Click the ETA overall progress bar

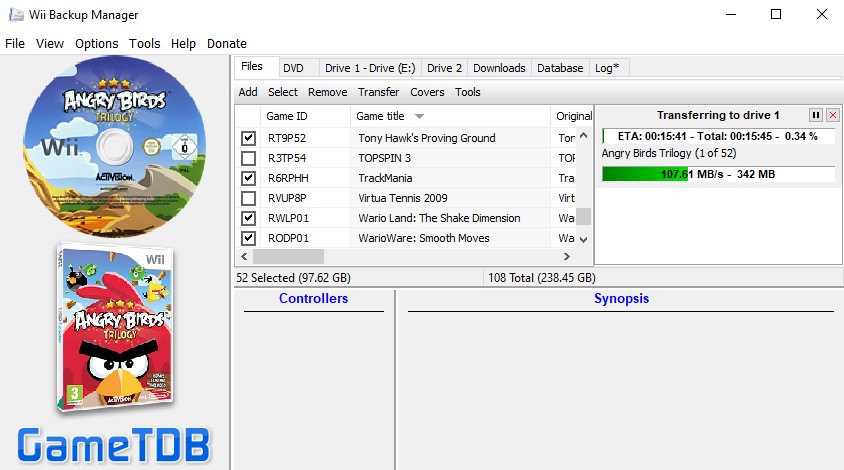click(718, 136)
